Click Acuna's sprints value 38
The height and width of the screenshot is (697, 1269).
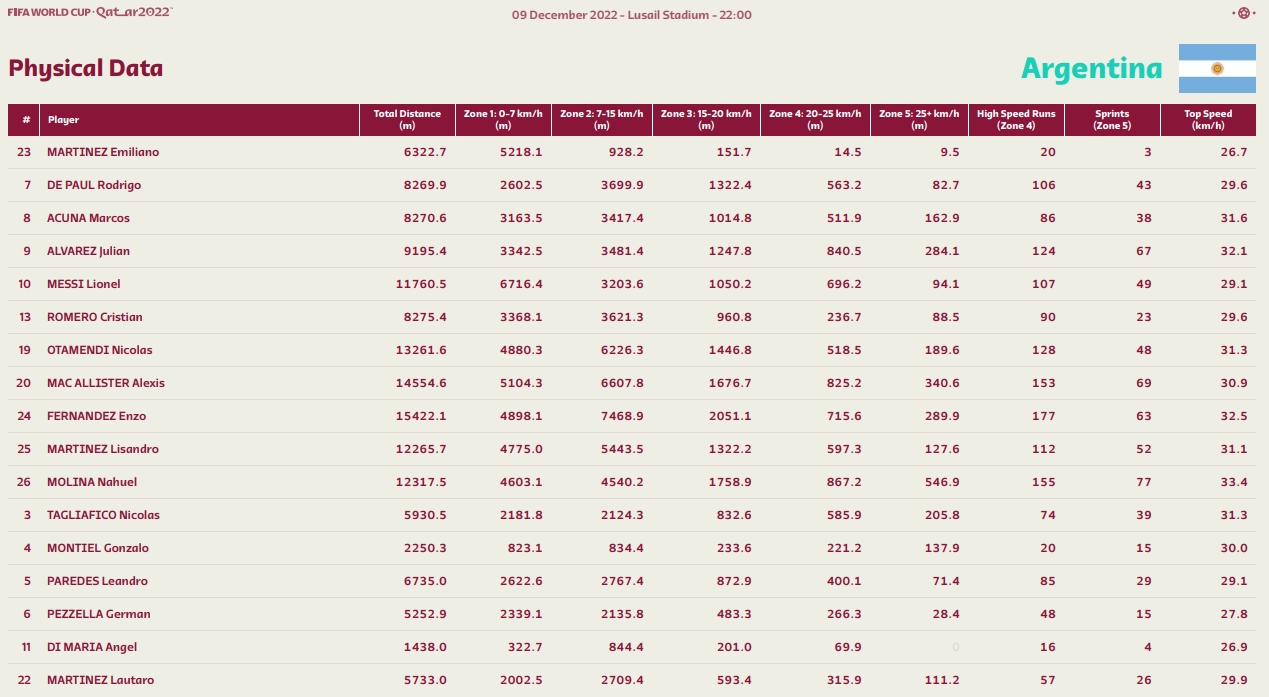click(1143, 218)
